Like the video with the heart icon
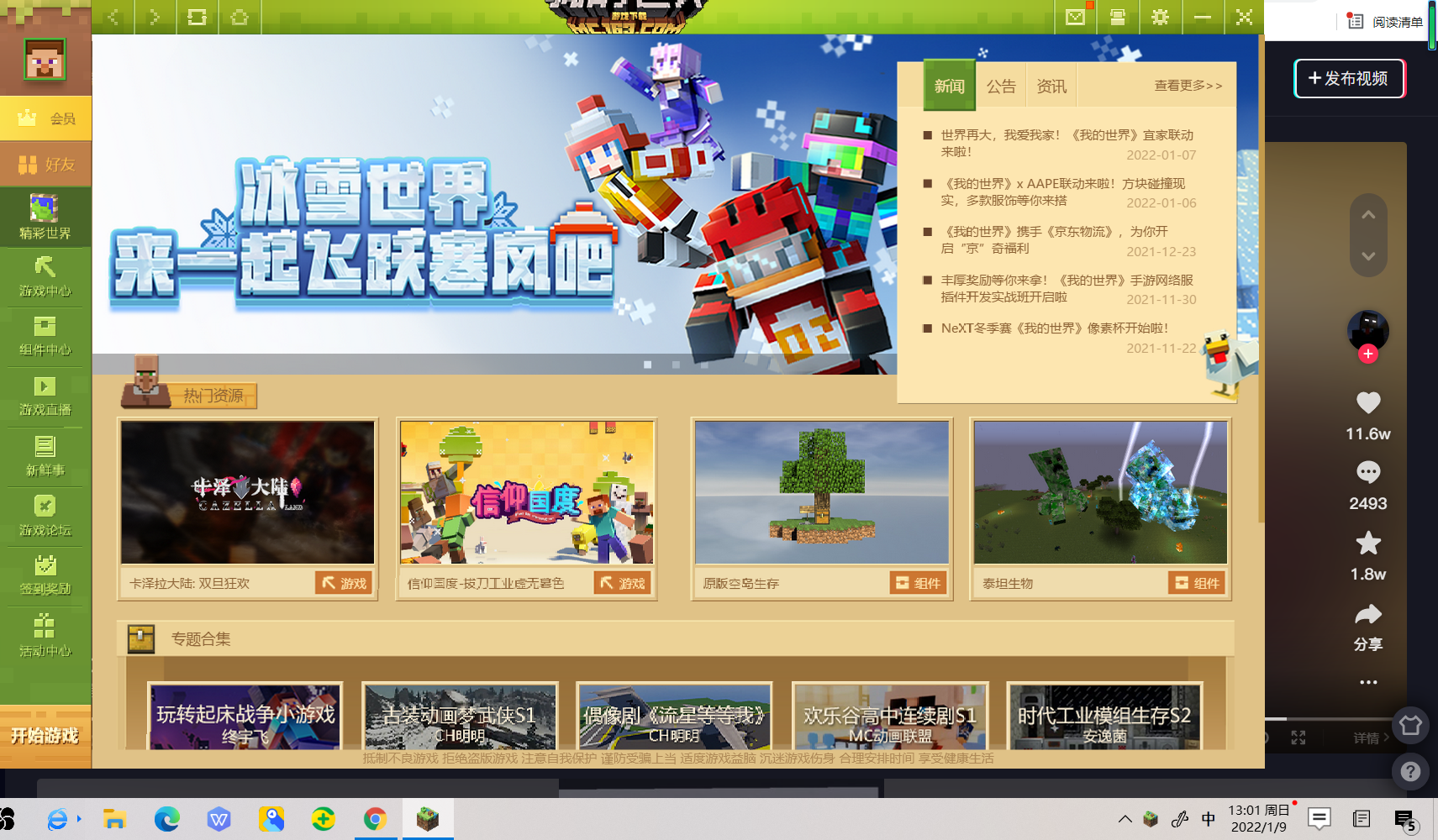The height and width of the screenshot is (840, 1438). click(x=1368, y=403)
